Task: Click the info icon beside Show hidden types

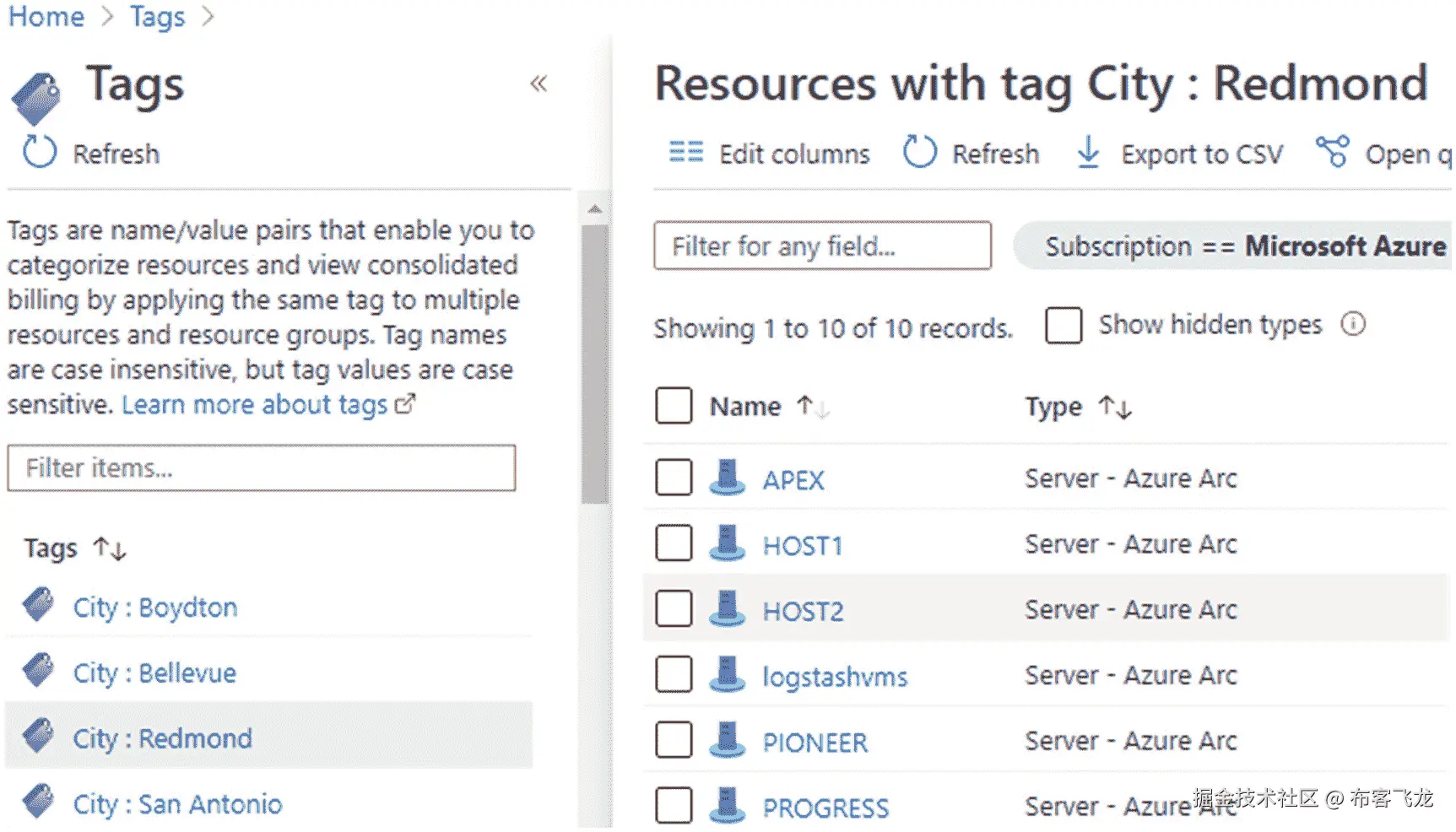Action: 1353,324
